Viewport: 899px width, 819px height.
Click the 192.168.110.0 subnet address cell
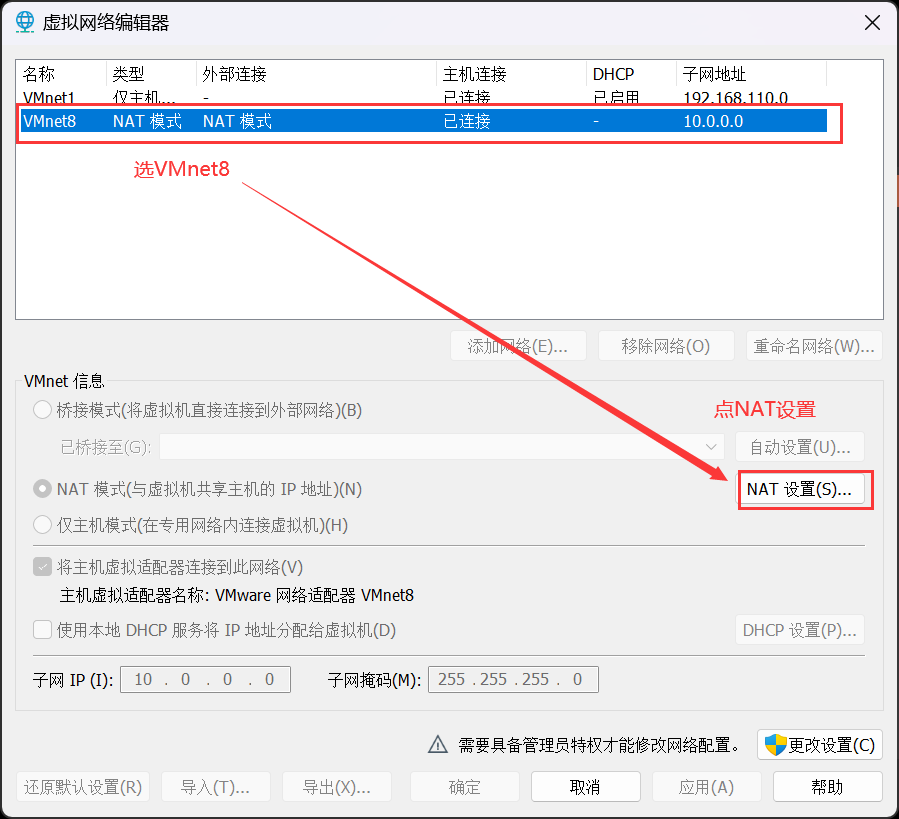(x=735, y=98)
